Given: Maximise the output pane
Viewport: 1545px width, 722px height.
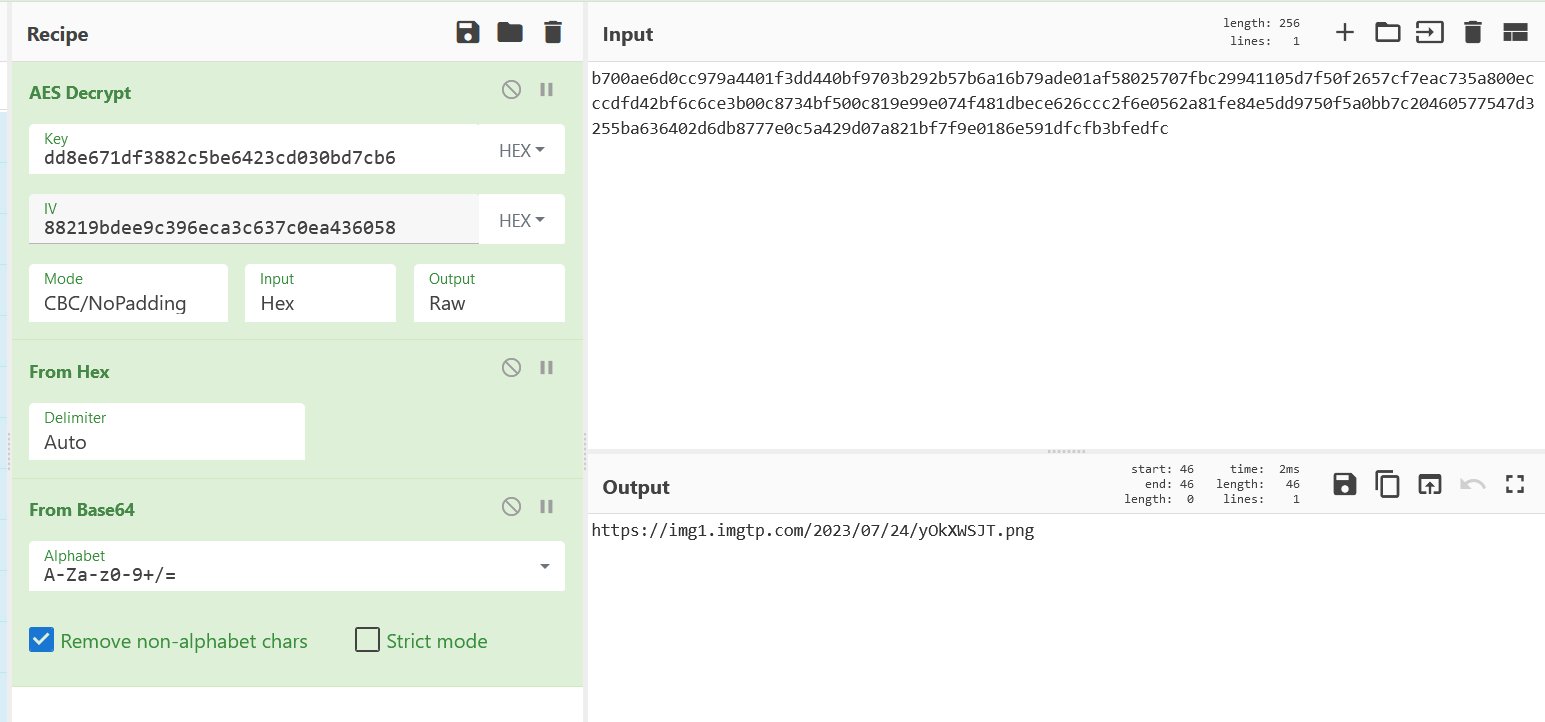Looking at the screenshot, I should [1515, 485].
